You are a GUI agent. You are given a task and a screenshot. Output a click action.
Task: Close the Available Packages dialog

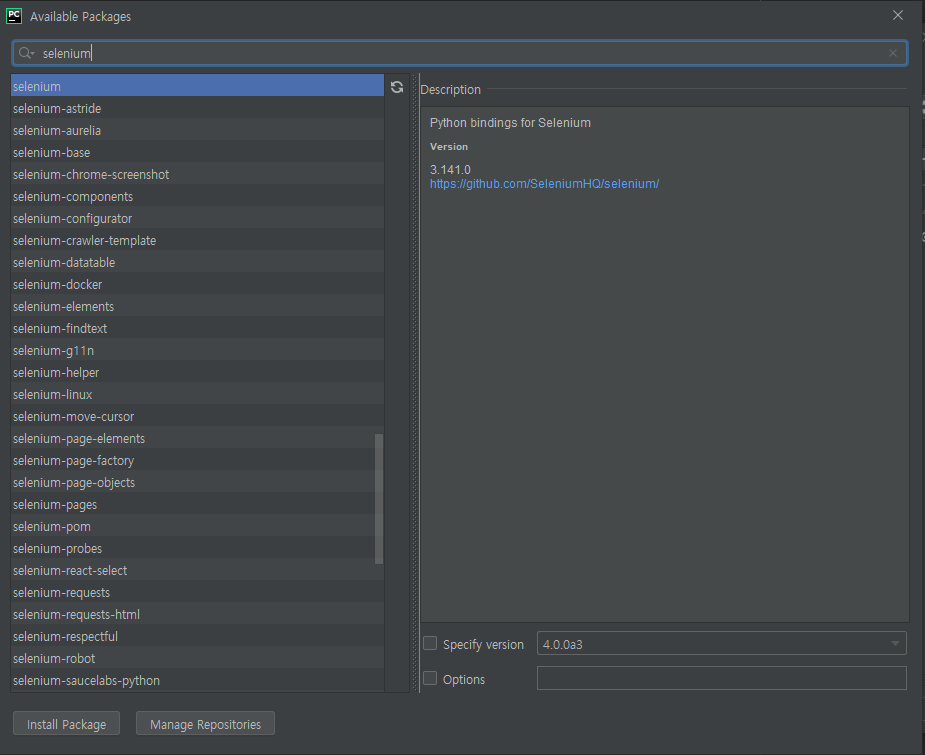pos(897,15)
